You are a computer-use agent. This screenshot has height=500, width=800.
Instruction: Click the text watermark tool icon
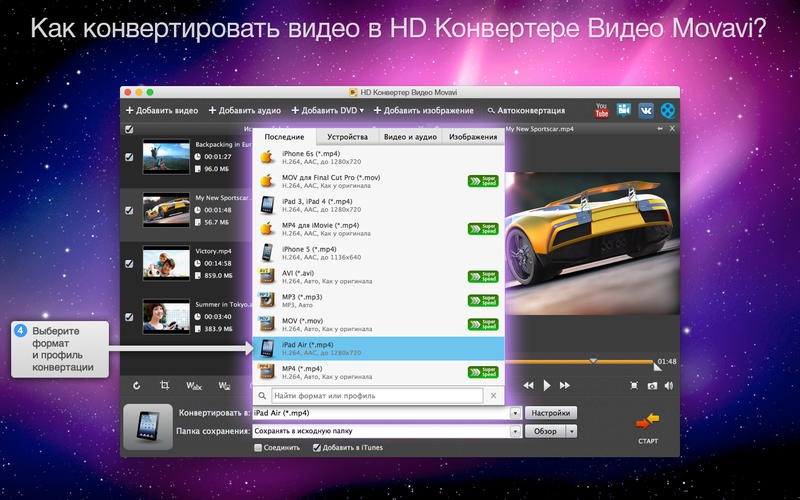pos(194,386)
